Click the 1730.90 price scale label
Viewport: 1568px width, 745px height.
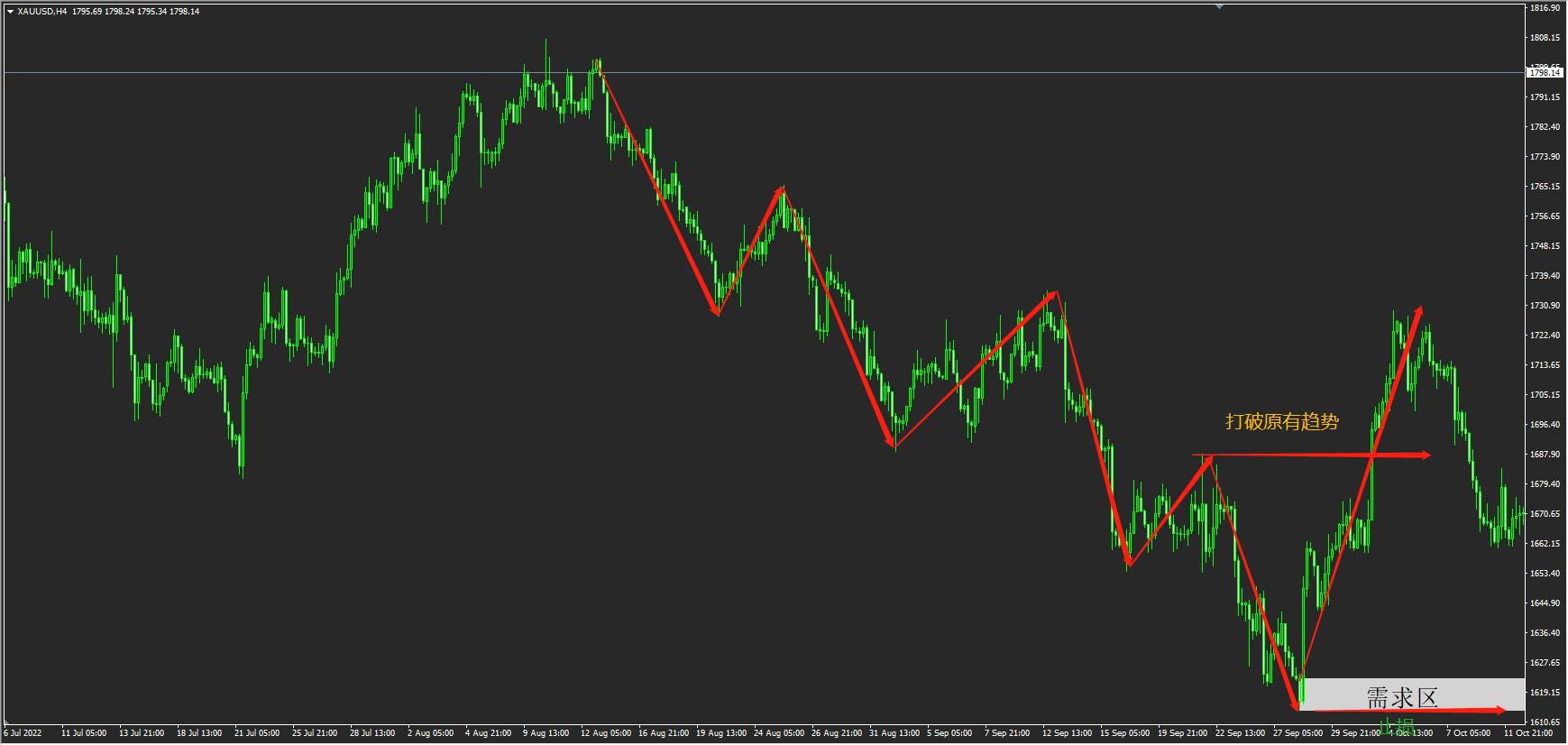click(x=1545, y=306)
